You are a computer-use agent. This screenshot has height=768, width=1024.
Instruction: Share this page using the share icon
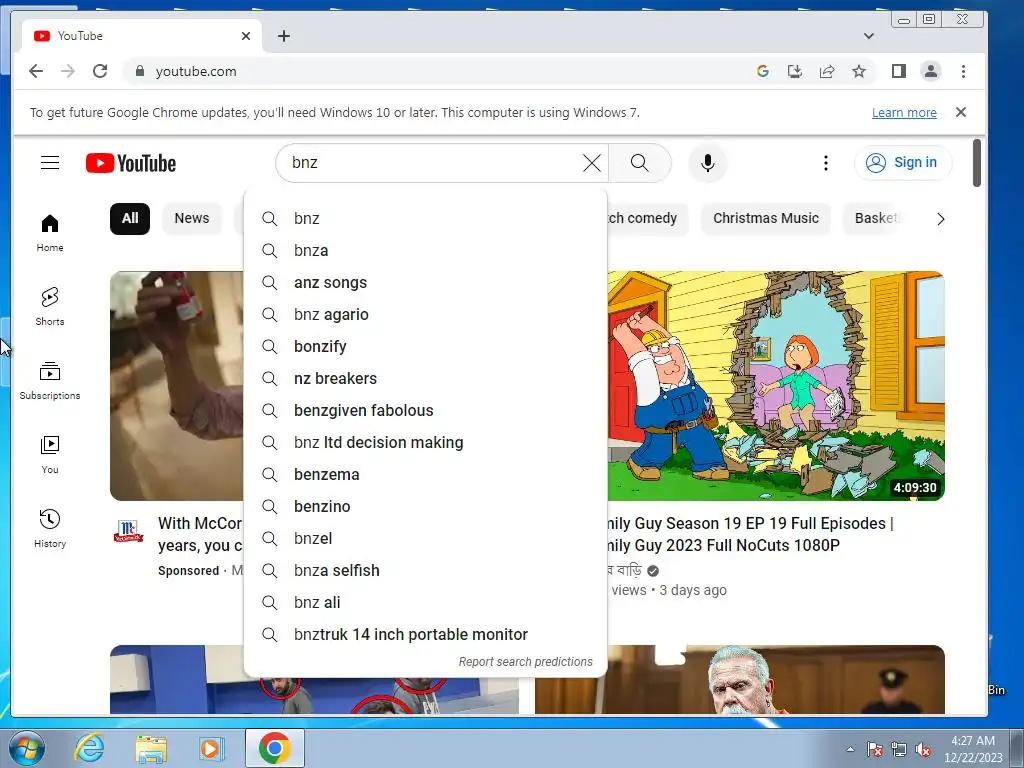[x=827, y=71]
